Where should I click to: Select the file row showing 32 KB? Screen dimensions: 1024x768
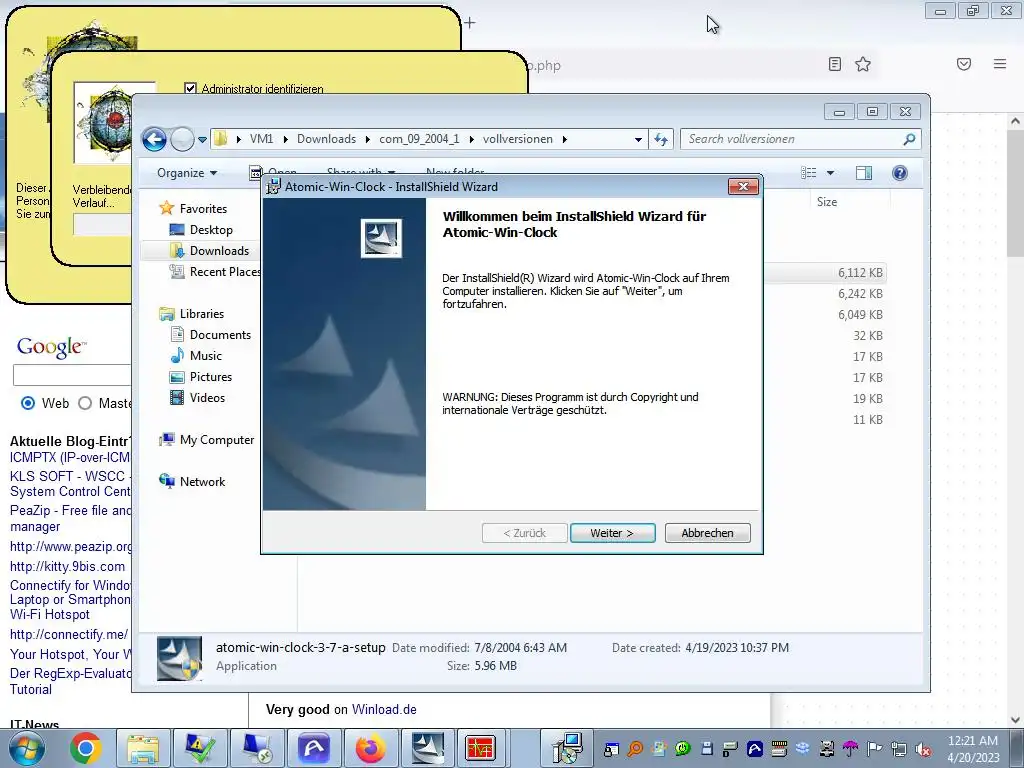825,336
